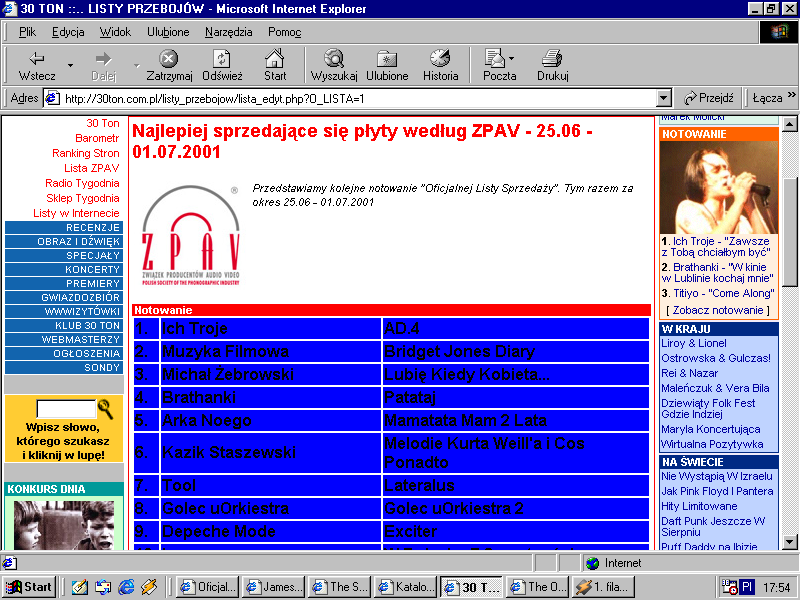The width and height of the screenshot is (800, 600).
Task: Switch to the James... taskbar window
Action: tap(273, 587)
